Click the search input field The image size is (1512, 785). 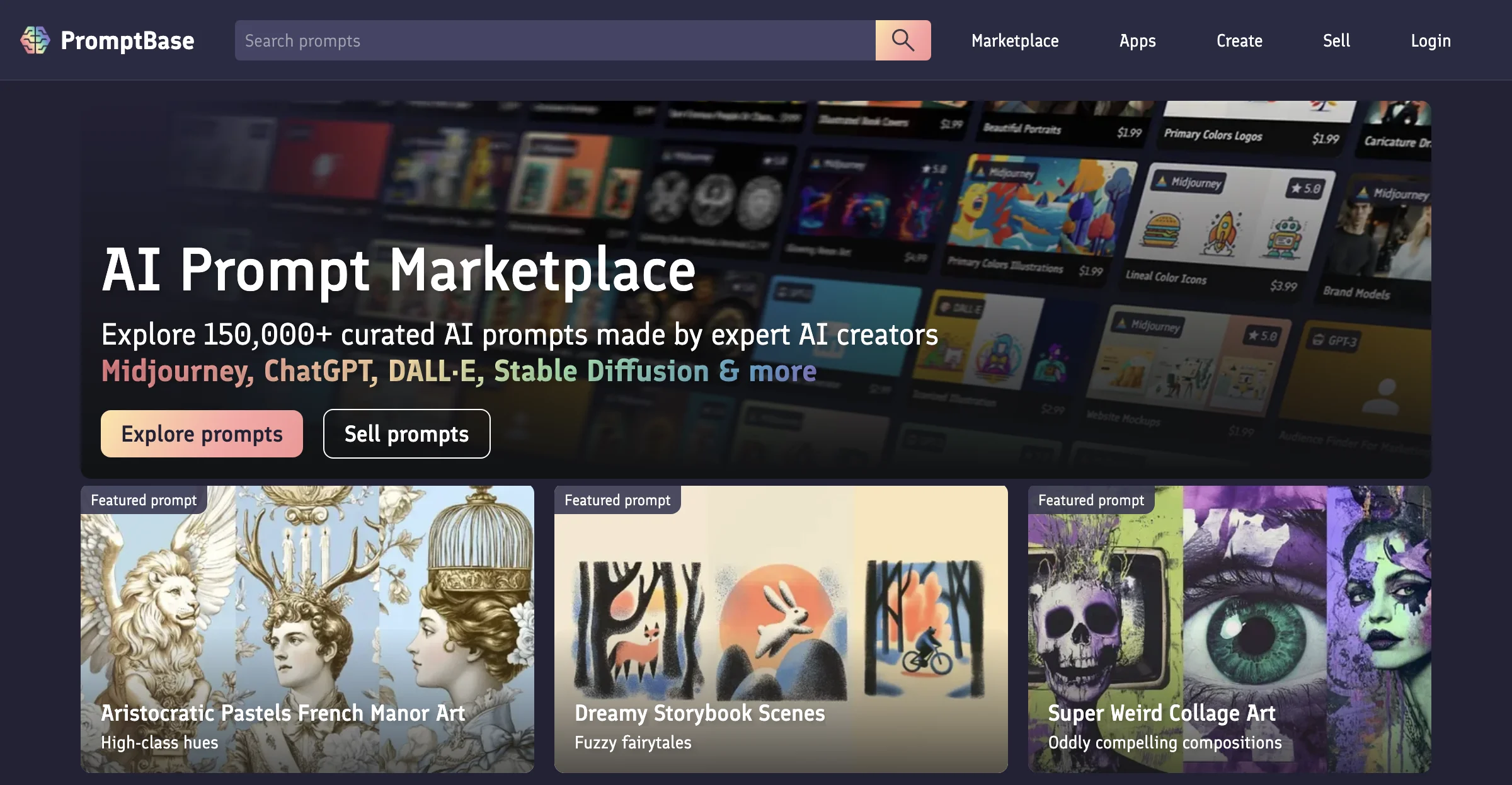555,39
